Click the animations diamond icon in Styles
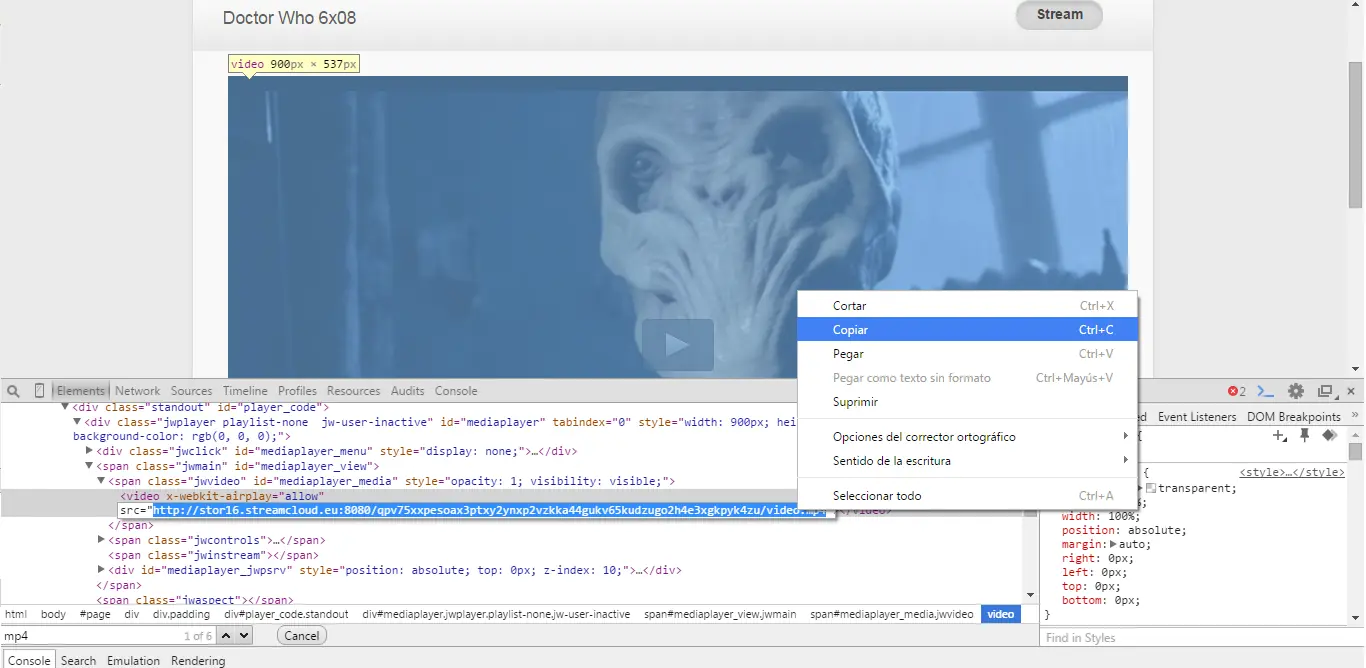 [1329, 435]
